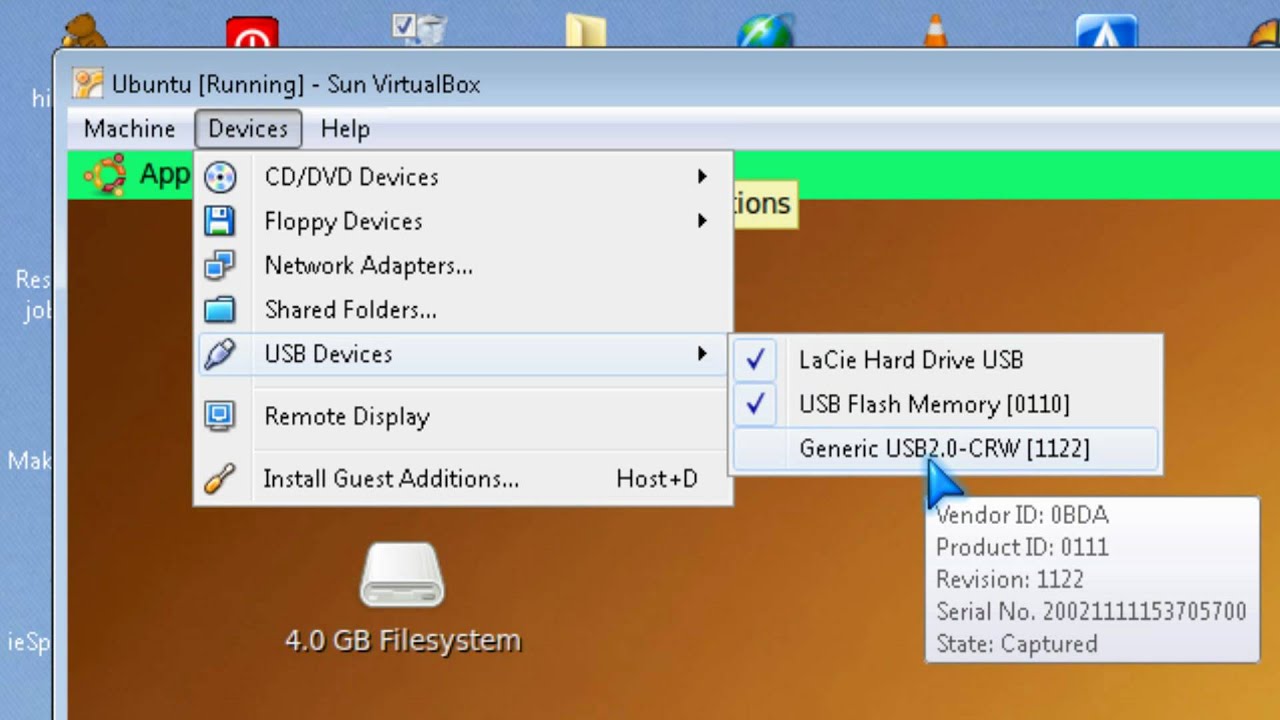Click the VirtualBox title bar icon

tap(88, 84)
